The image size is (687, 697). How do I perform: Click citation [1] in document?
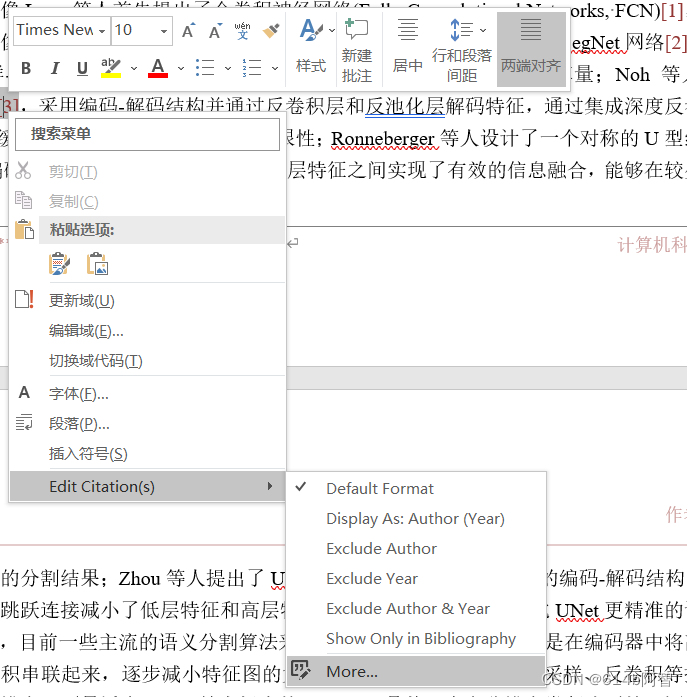point(671,11)
